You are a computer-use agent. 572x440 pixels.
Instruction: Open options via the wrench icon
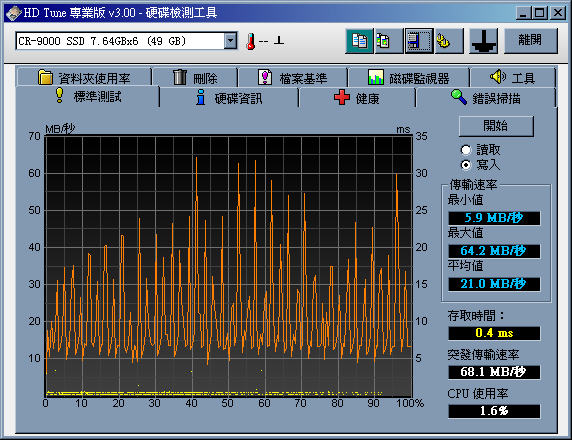point(449,41)
